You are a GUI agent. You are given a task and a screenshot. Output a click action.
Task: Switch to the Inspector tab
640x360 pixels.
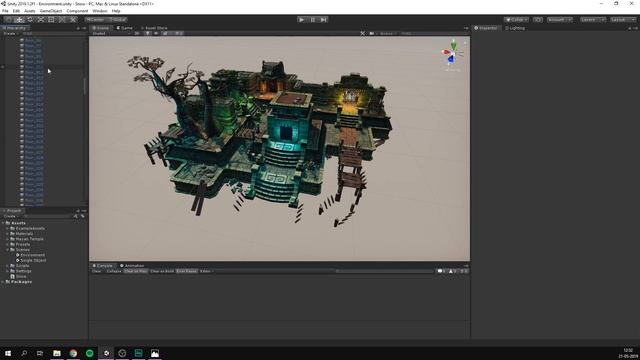click(x=486, y=28)
